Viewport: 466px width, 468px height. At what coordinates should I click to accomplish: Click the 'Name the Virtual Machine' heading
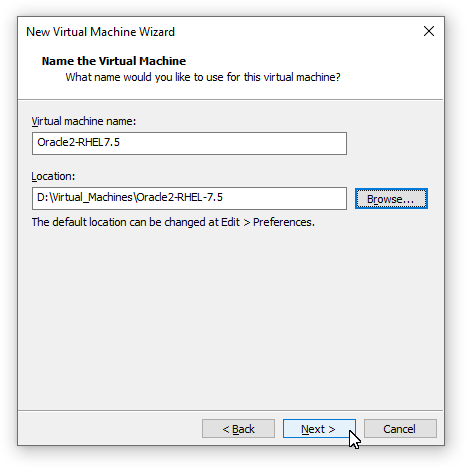click(x=114, y=61)
